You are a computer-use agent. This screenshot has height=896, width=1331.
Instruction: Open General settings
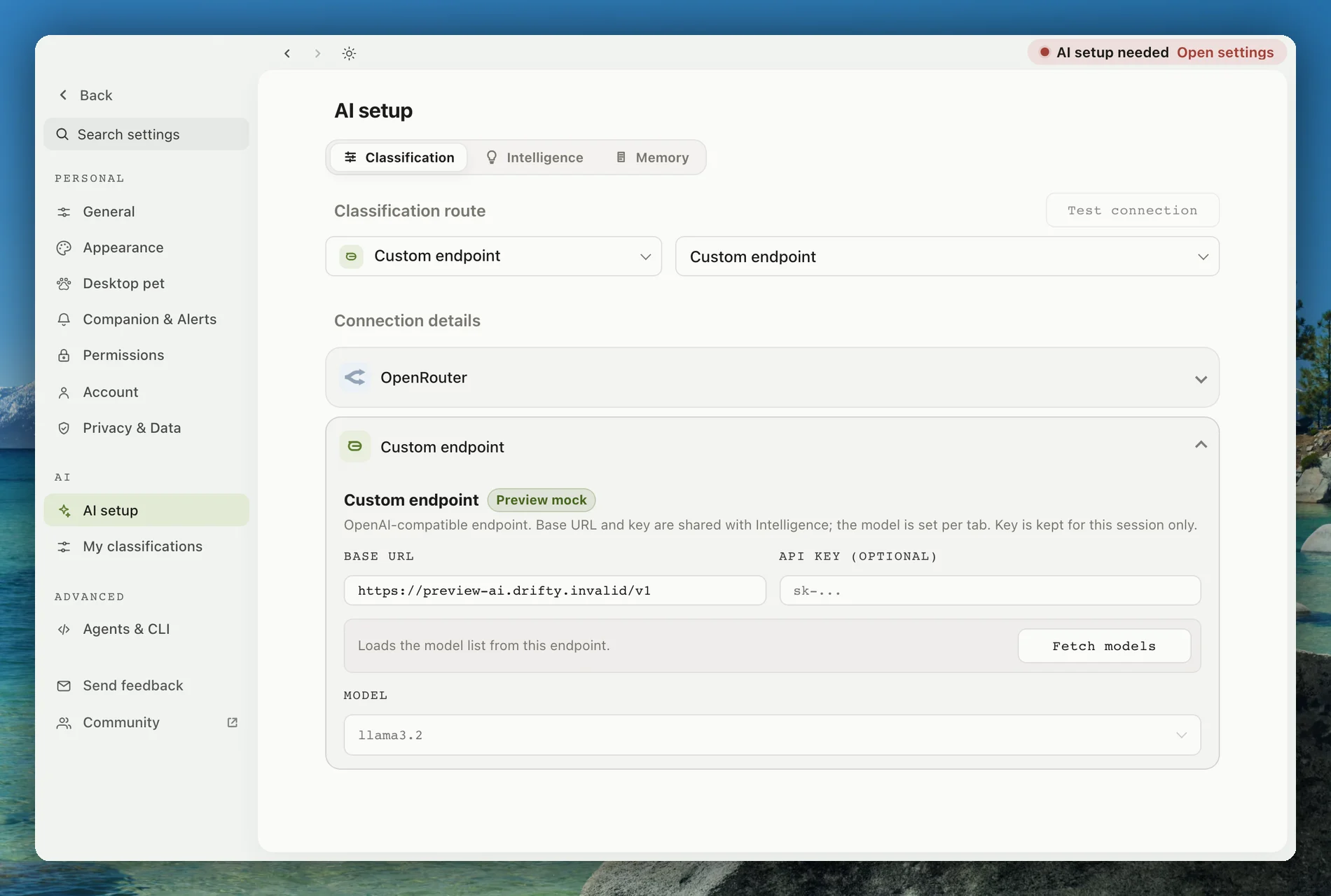(x=146, y=212)
